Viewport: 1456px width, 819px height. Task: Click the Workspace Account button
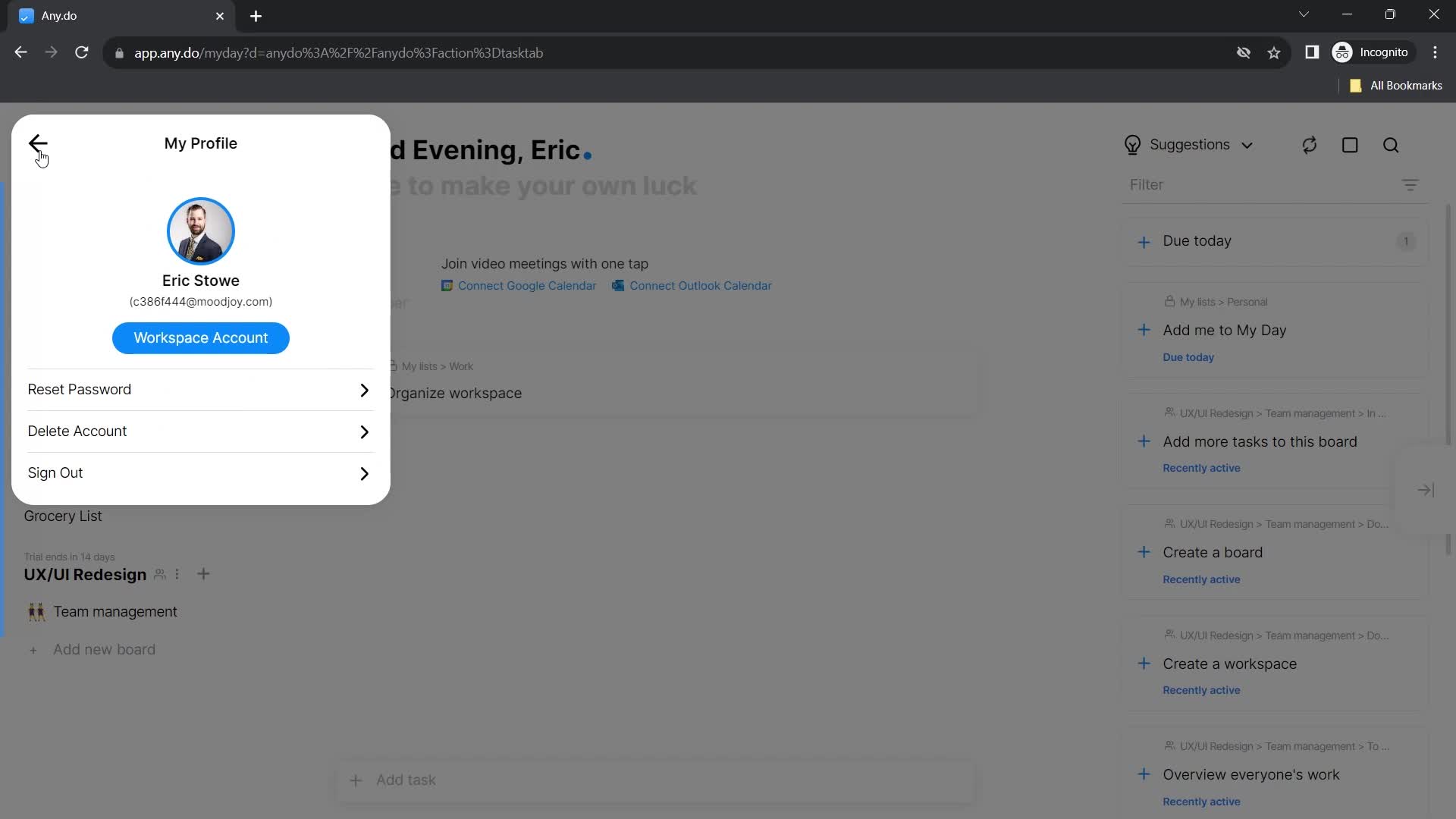(x=201, y=338)
